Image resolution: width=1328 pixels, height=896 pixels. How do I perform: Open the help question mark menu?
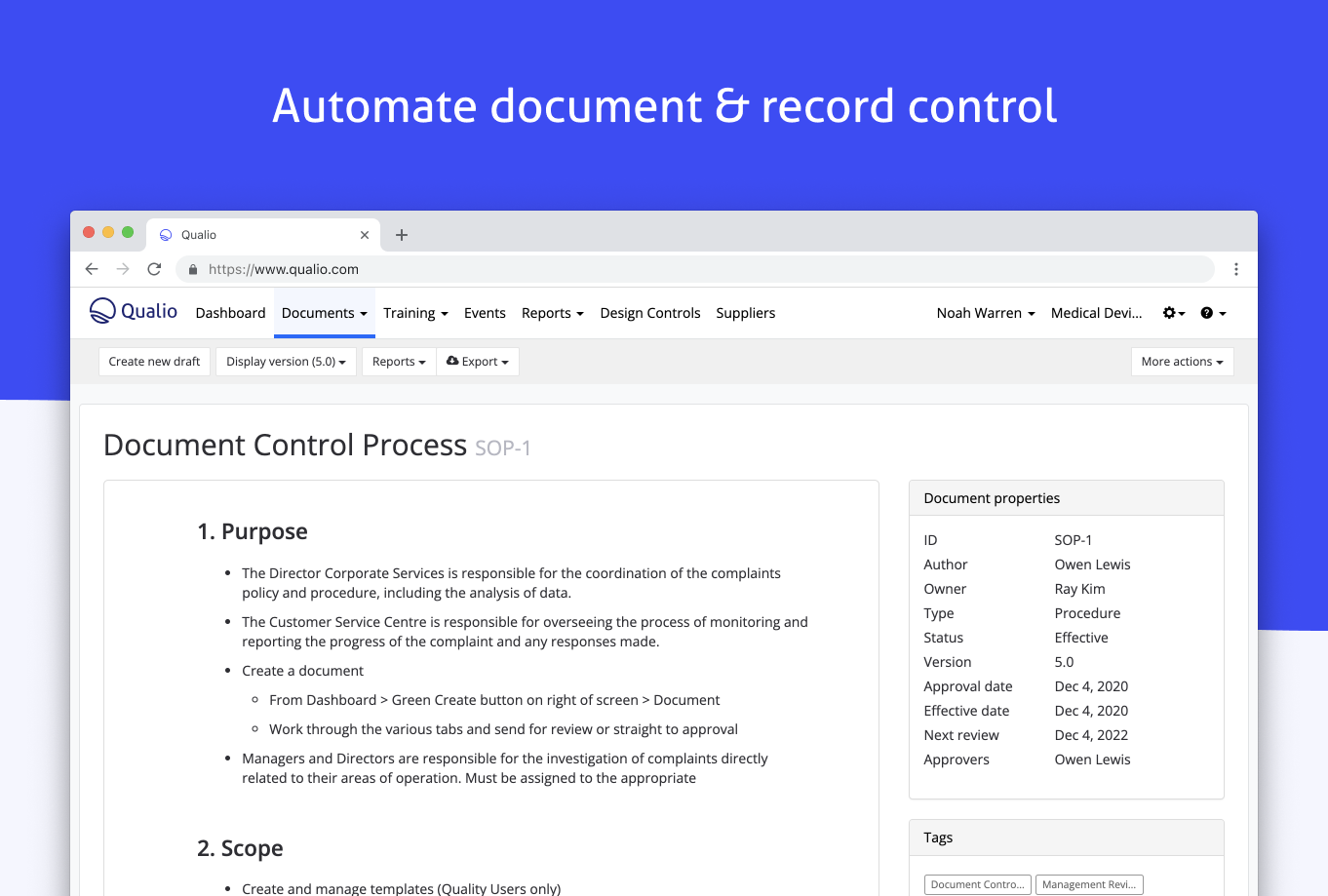[x=1213, y=313]
